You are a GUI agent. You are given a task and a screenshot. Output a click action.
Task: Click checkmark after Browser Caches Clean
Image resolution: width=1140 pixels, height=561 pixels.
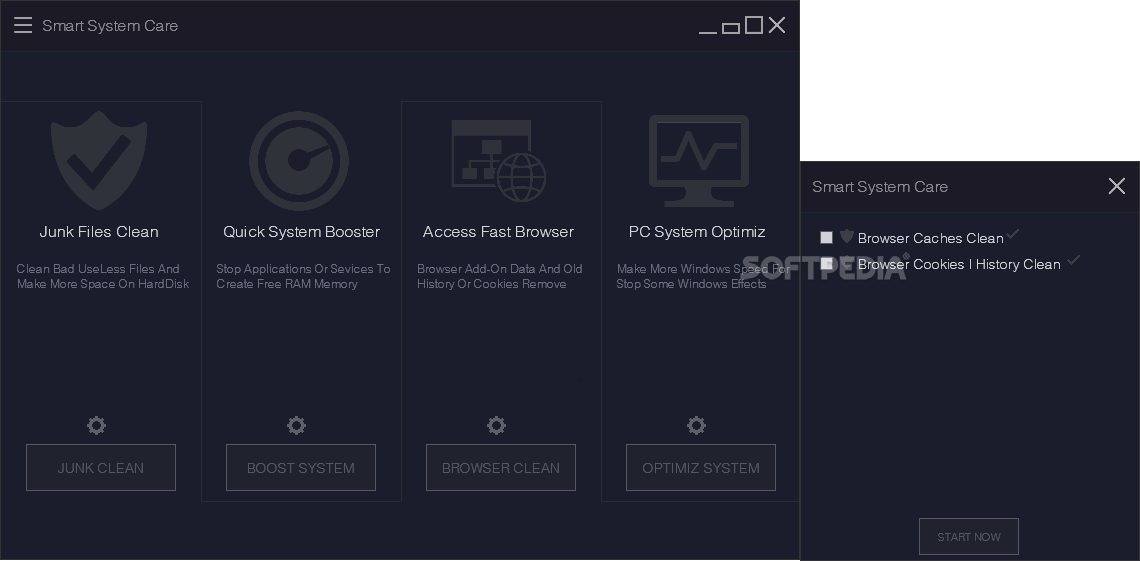coord(1013,234)
